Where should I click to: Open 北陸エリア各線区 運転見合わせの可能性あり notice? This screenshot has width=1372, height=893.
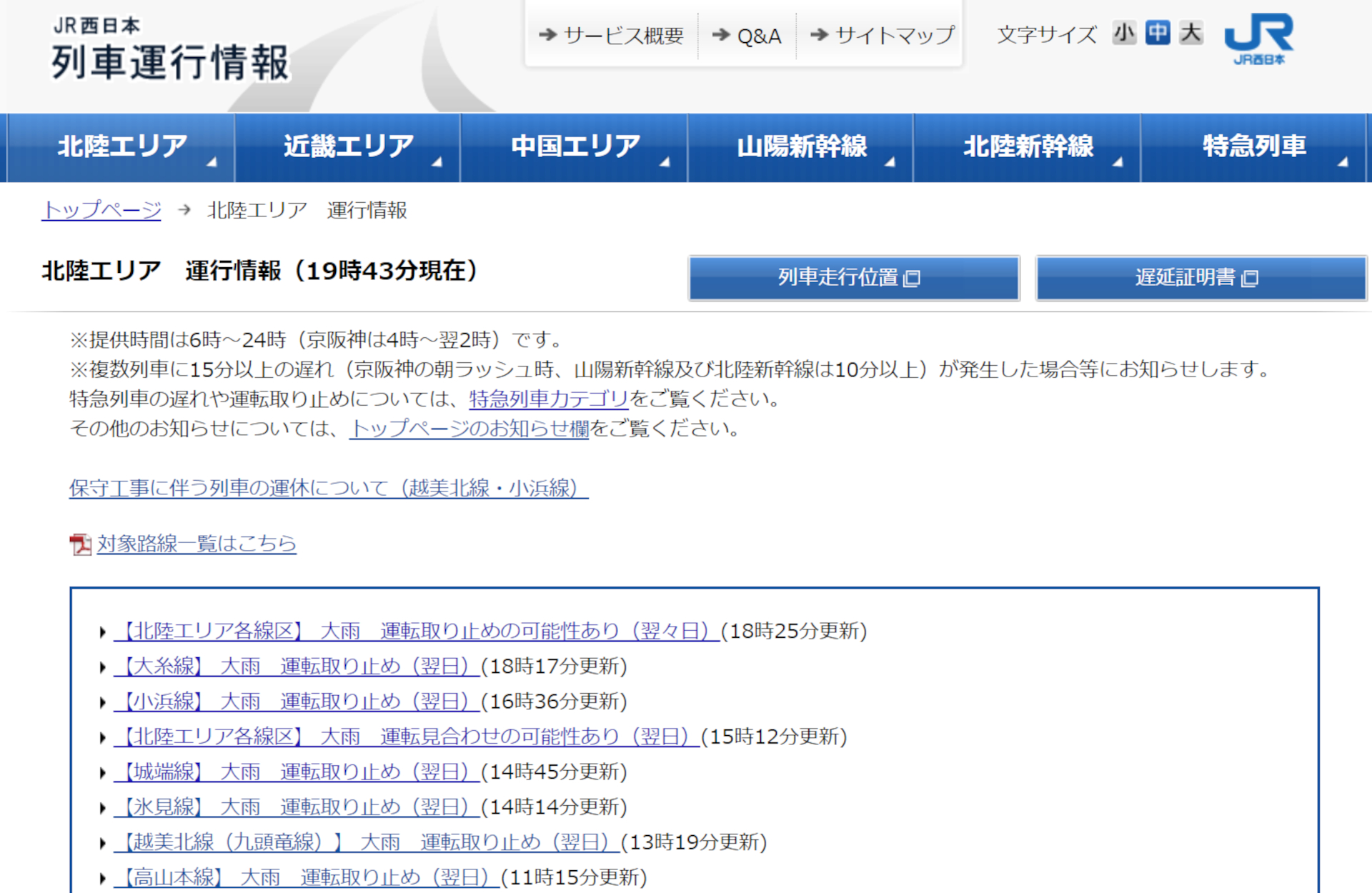coord(407,737)
